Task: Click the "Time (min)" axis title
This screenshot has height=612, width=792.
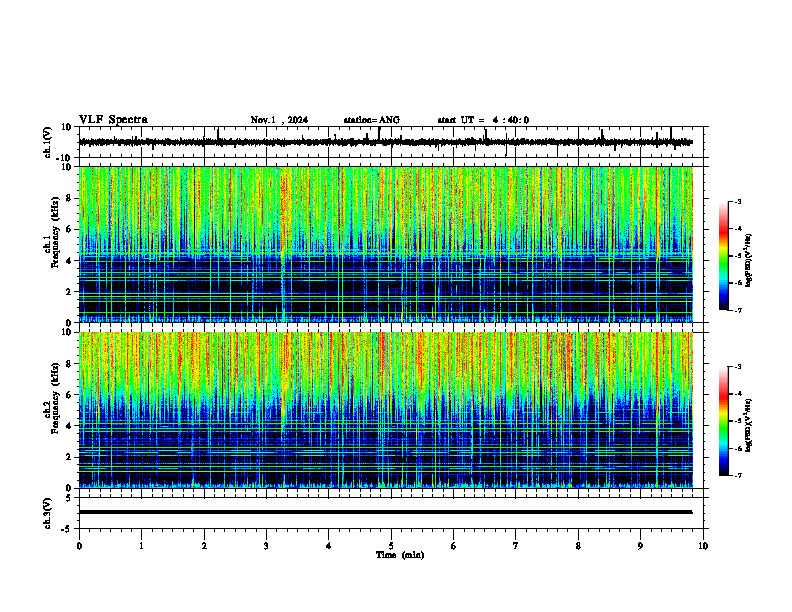Action: 400,555
